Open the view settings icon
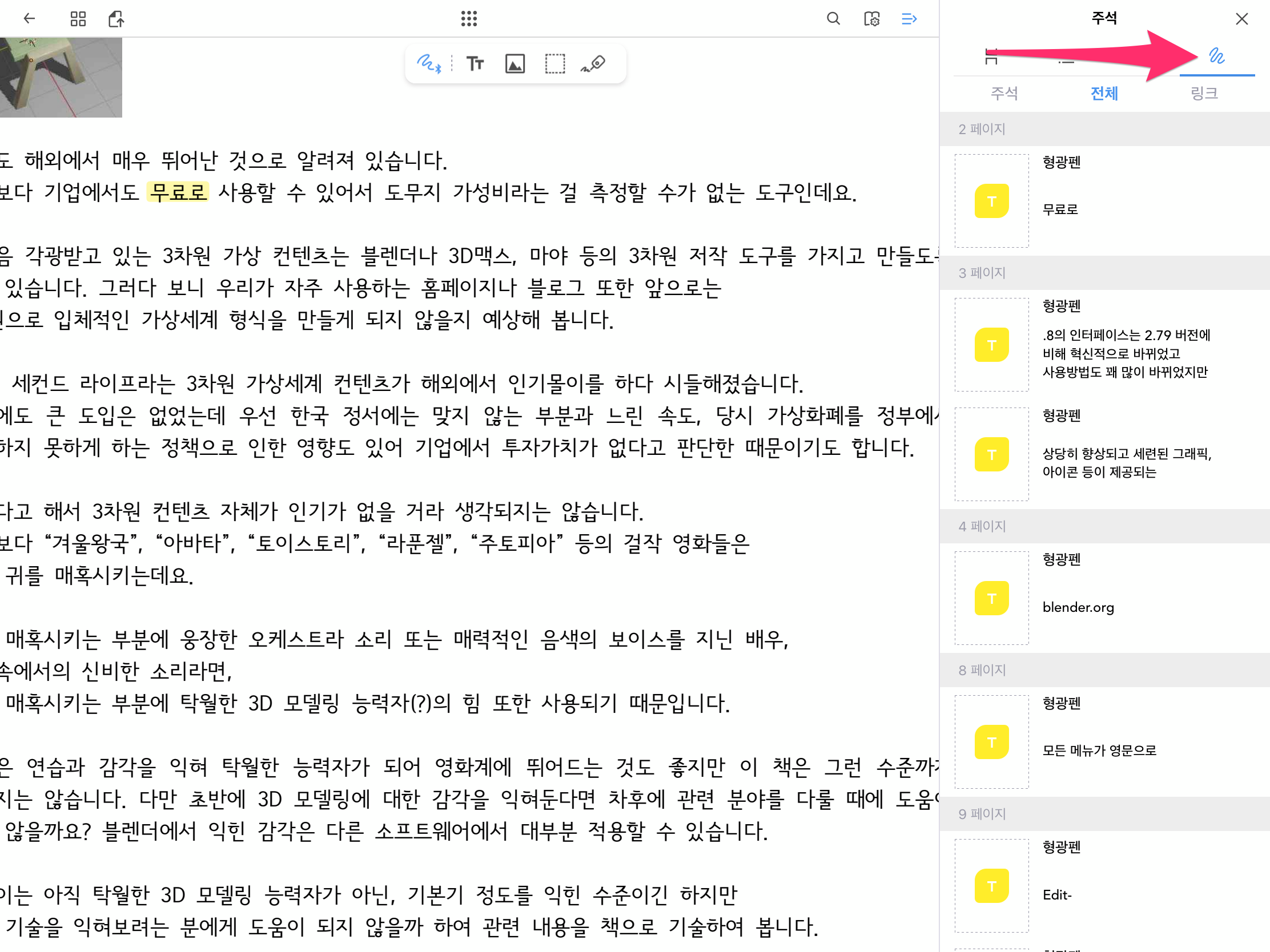Screen dimensions: 1270x952 871,18
